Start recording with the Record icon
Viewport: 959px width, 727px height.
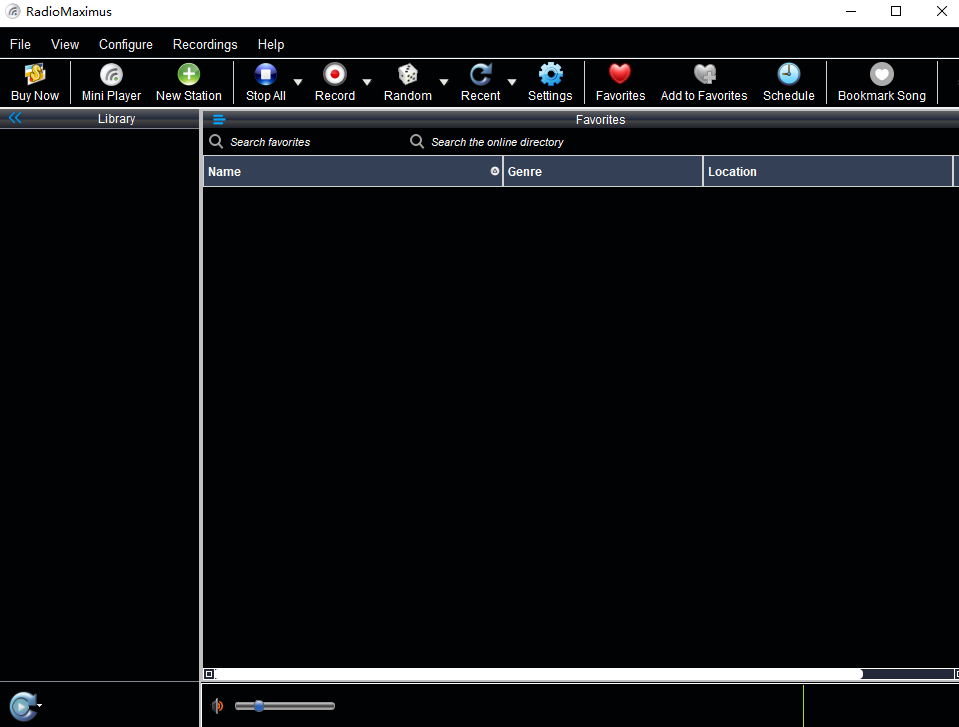(334, 81)
